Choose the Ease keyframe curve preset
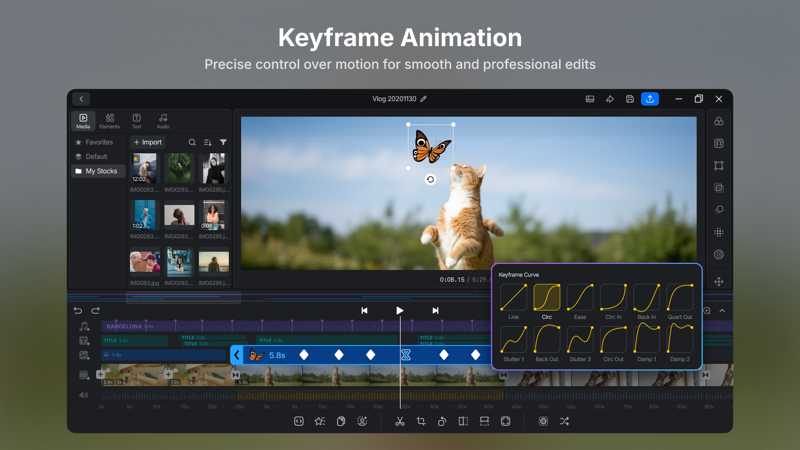 tap(580, 302)
